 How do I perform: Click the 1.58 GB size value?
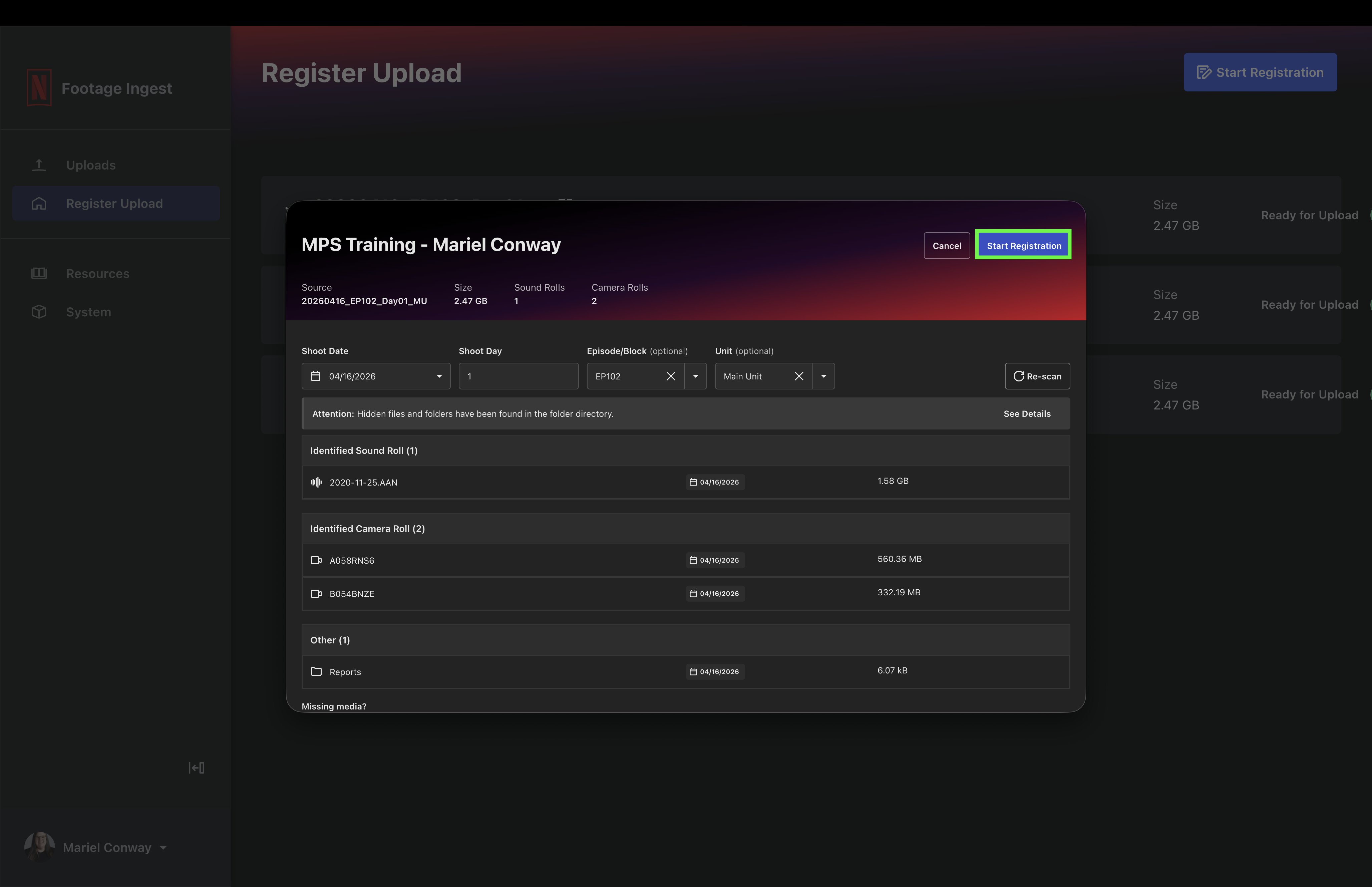(x=893, y=481)
